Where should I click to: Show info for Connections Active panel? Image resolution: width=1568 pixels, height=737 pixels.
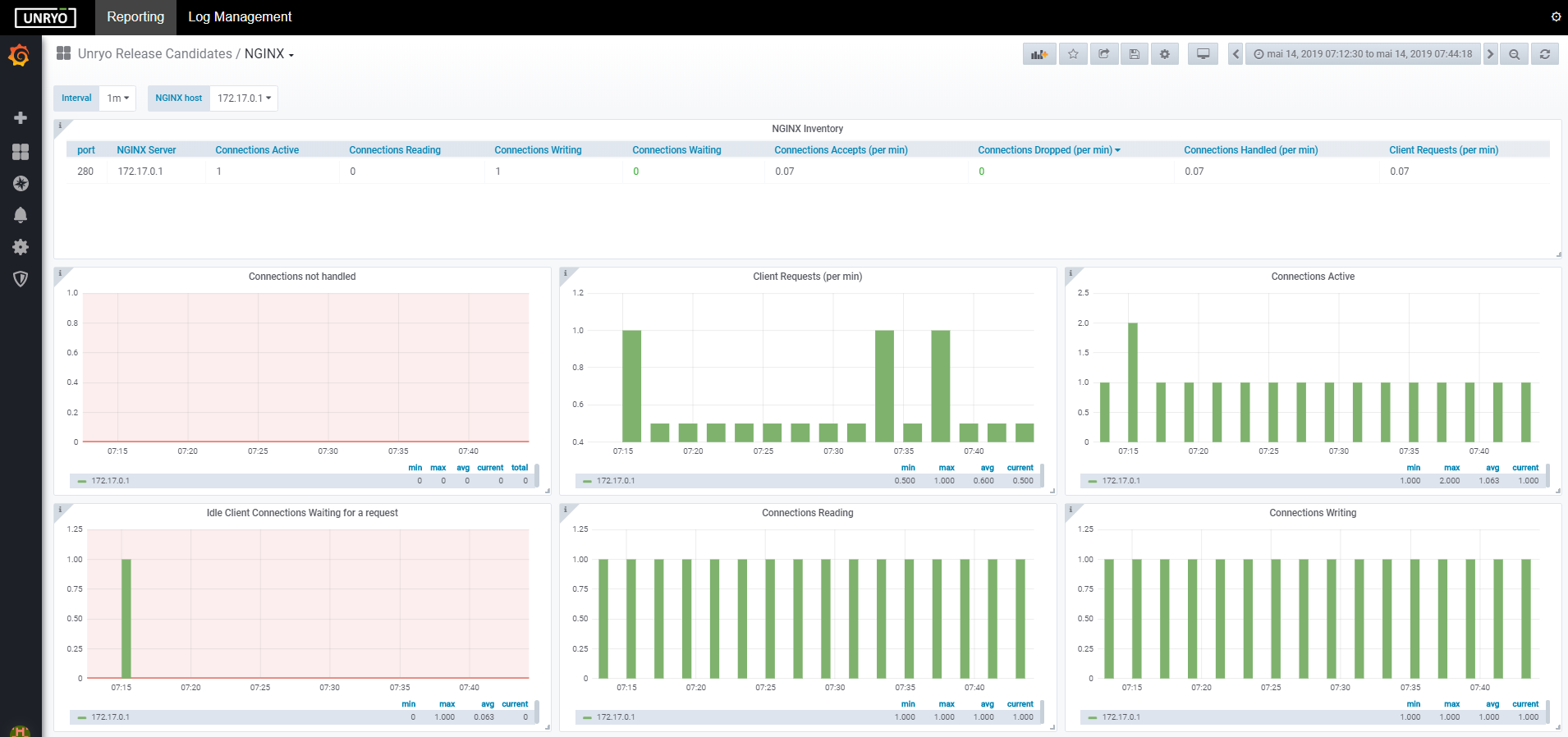tap(1071, 273)
